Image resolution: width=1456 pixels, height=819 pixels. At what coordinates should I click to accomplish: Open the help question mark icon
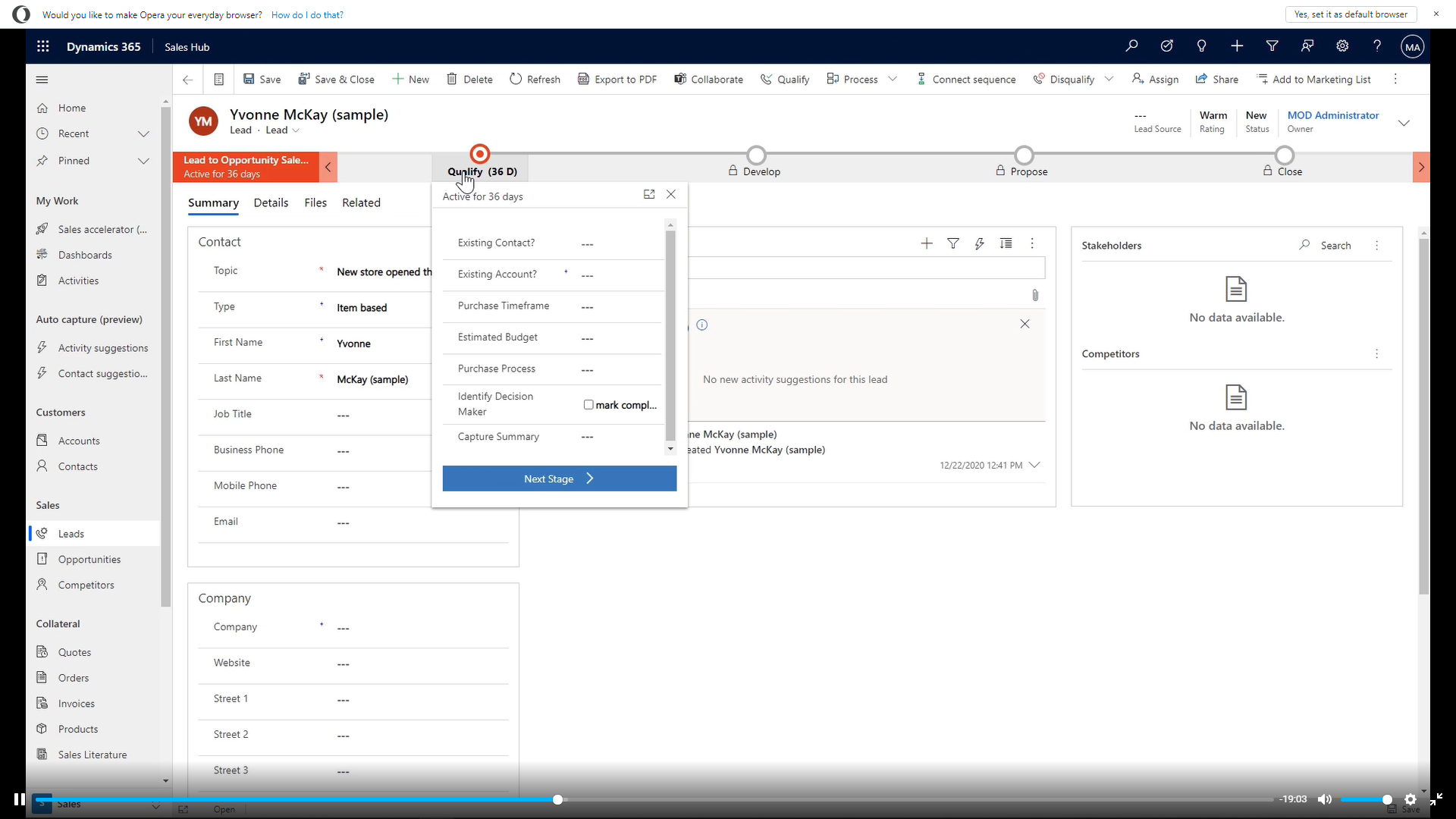(1377, 46)
